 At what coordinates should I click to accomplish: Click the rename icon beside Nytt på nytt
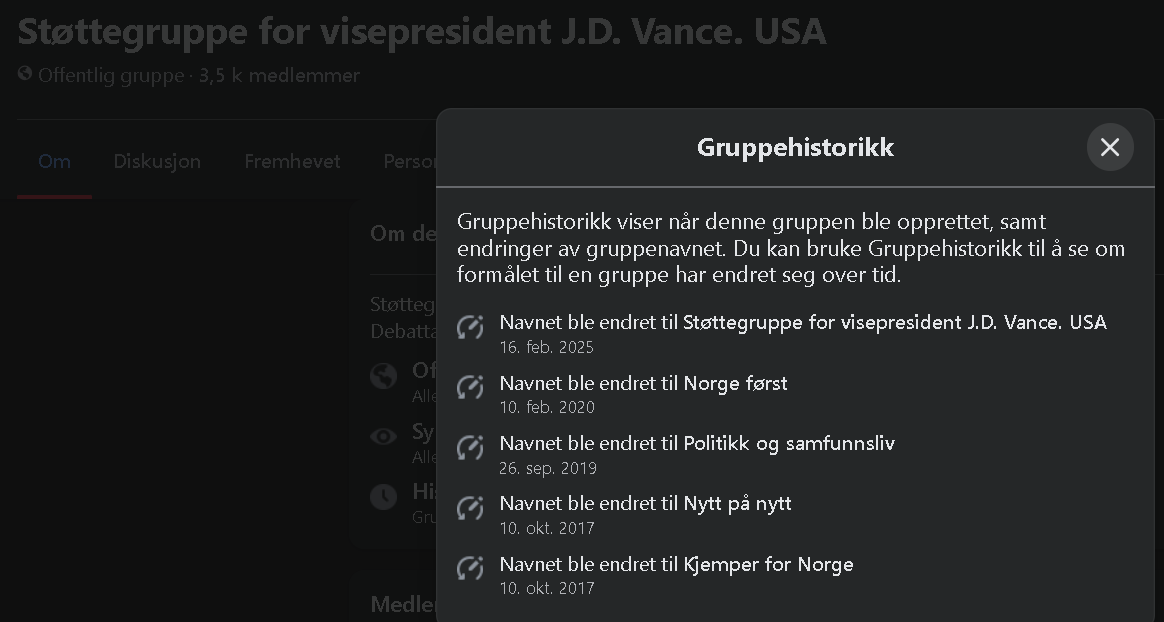470,508
